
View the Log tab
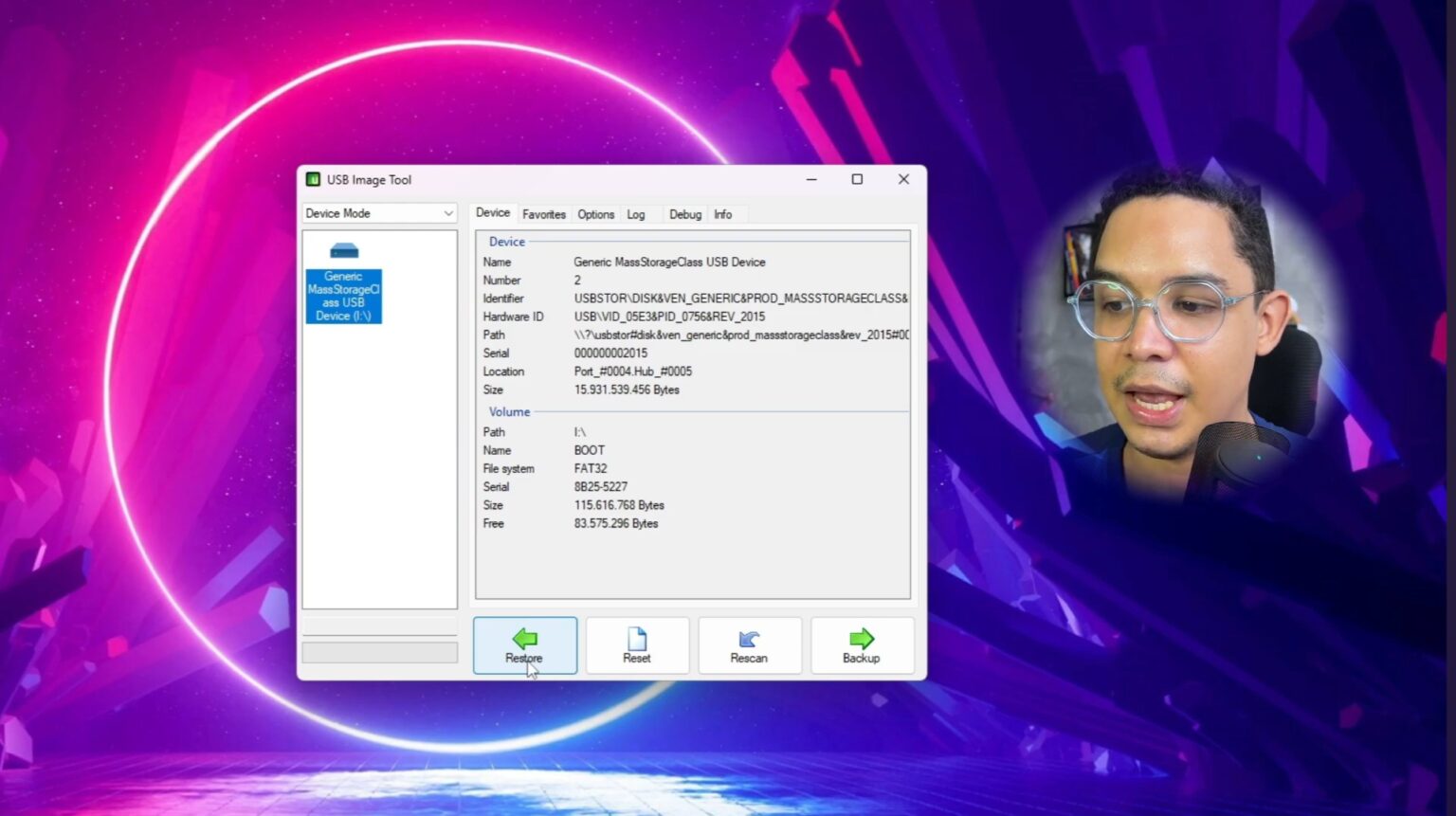[x=634, y=214]
